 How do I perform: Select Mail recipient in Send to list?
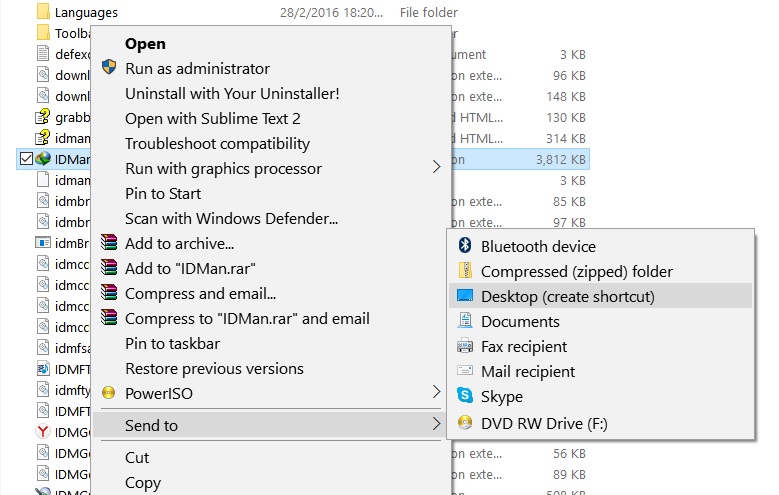coord(528,372)
